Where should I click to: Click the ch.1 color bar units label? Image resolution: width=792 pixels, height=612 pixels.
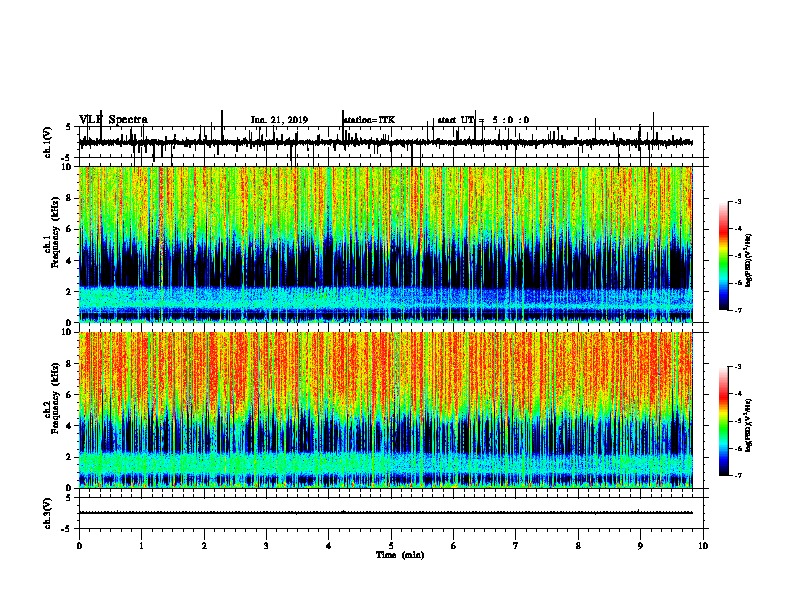coord(748,260)
